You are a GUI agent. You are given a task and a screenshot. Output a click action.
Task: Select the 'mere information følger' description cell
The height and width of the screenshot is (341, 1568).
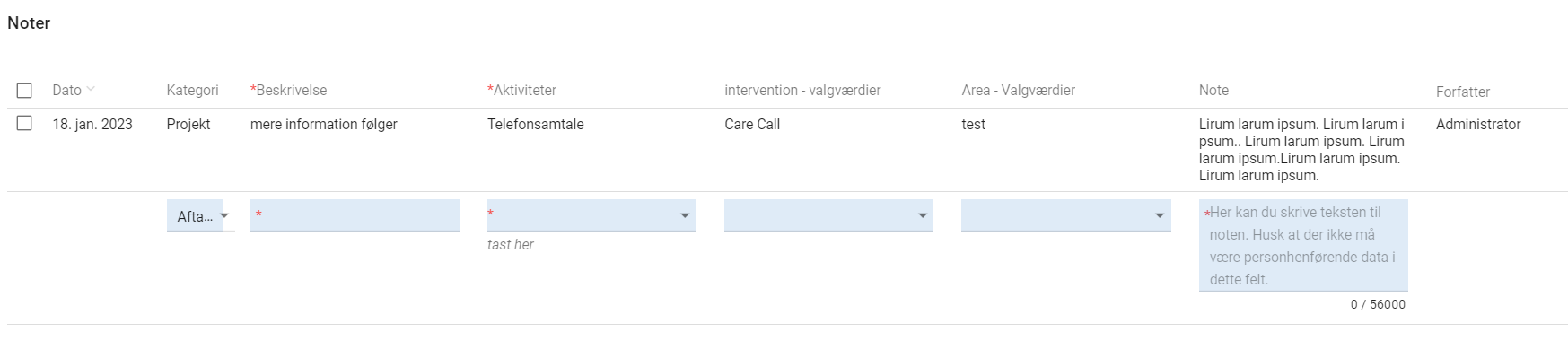point(324,124)
